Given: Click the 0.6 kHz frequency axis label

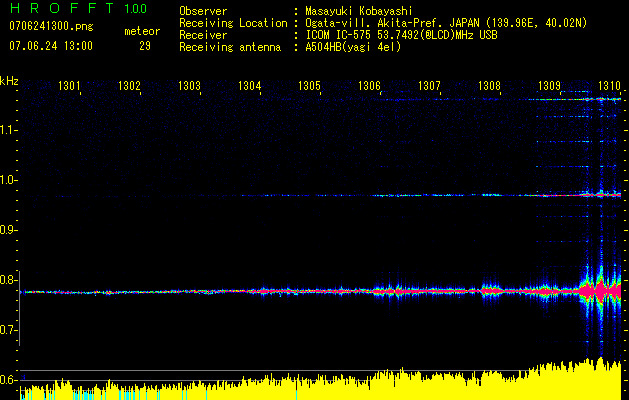Looking at the screenshot, I should [9, 380].
